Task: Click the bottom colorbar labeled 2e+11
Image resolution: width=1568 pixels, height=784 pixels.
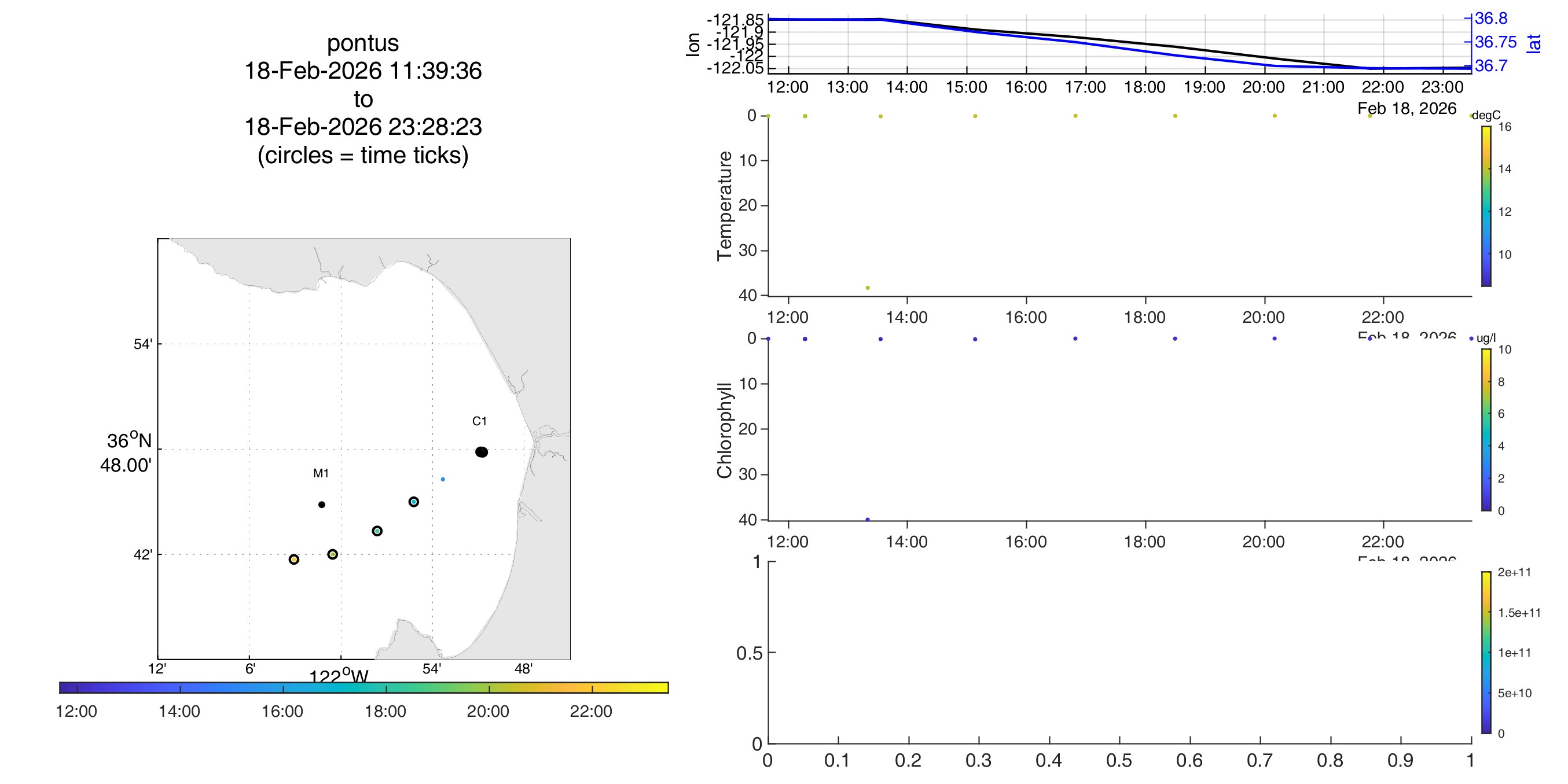Action: point(1486,653)
